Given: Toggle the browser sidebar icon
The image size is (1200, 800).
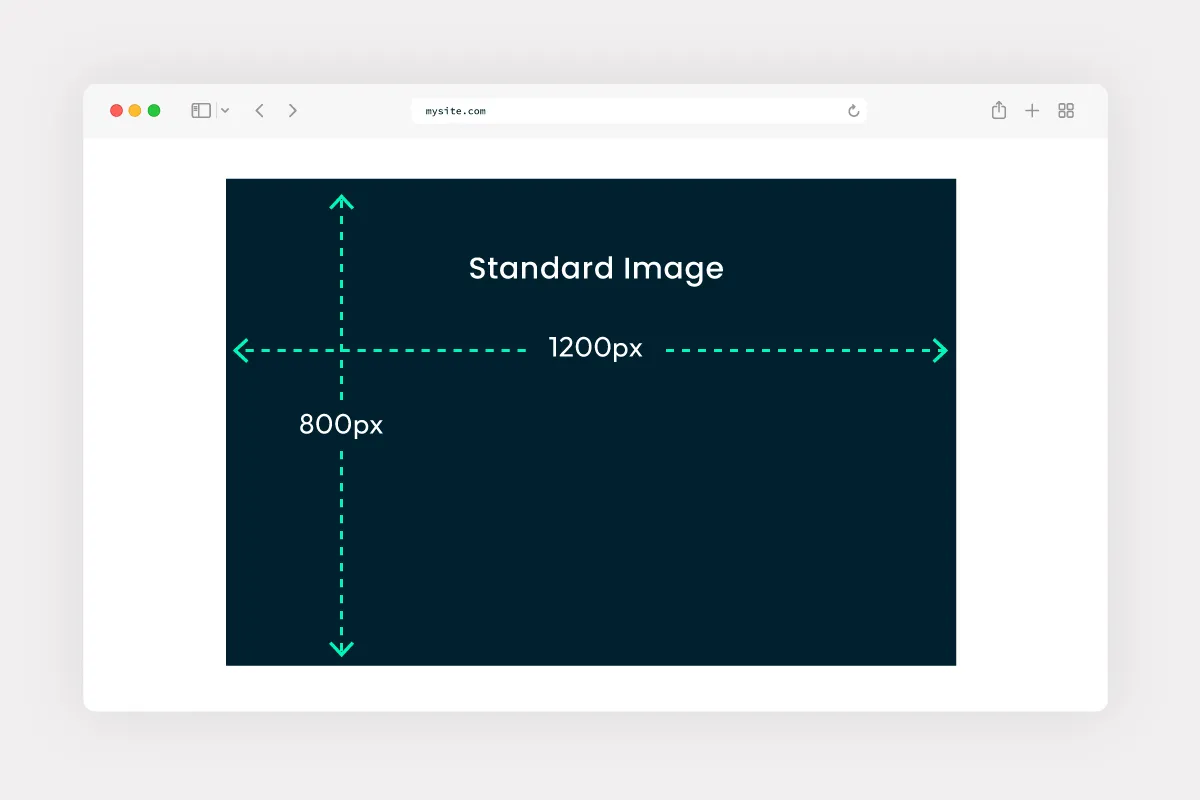Looking at the screenshot, I should (201, 111).
